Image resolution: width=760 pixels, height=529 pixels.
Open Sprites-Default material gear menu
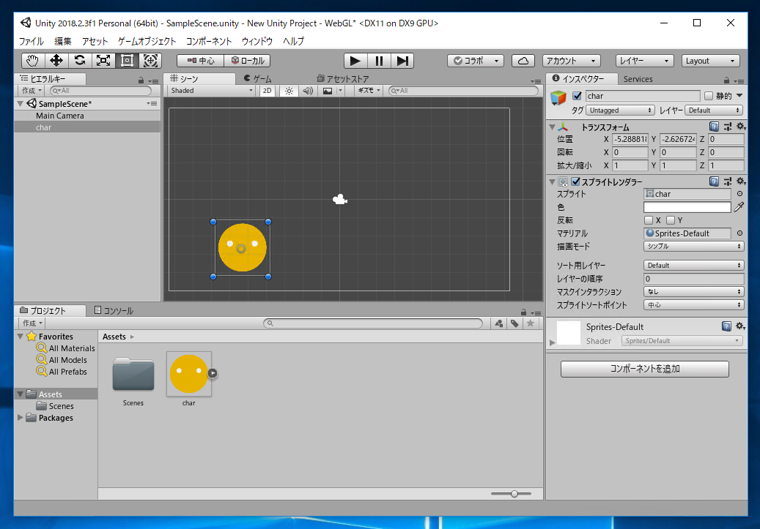[x=740, y=326]
